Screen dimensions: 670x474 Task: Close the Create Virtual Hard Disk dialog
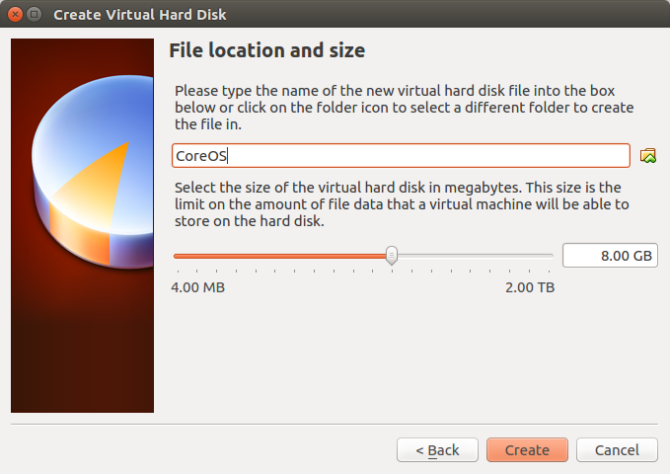tap(15, 15)
